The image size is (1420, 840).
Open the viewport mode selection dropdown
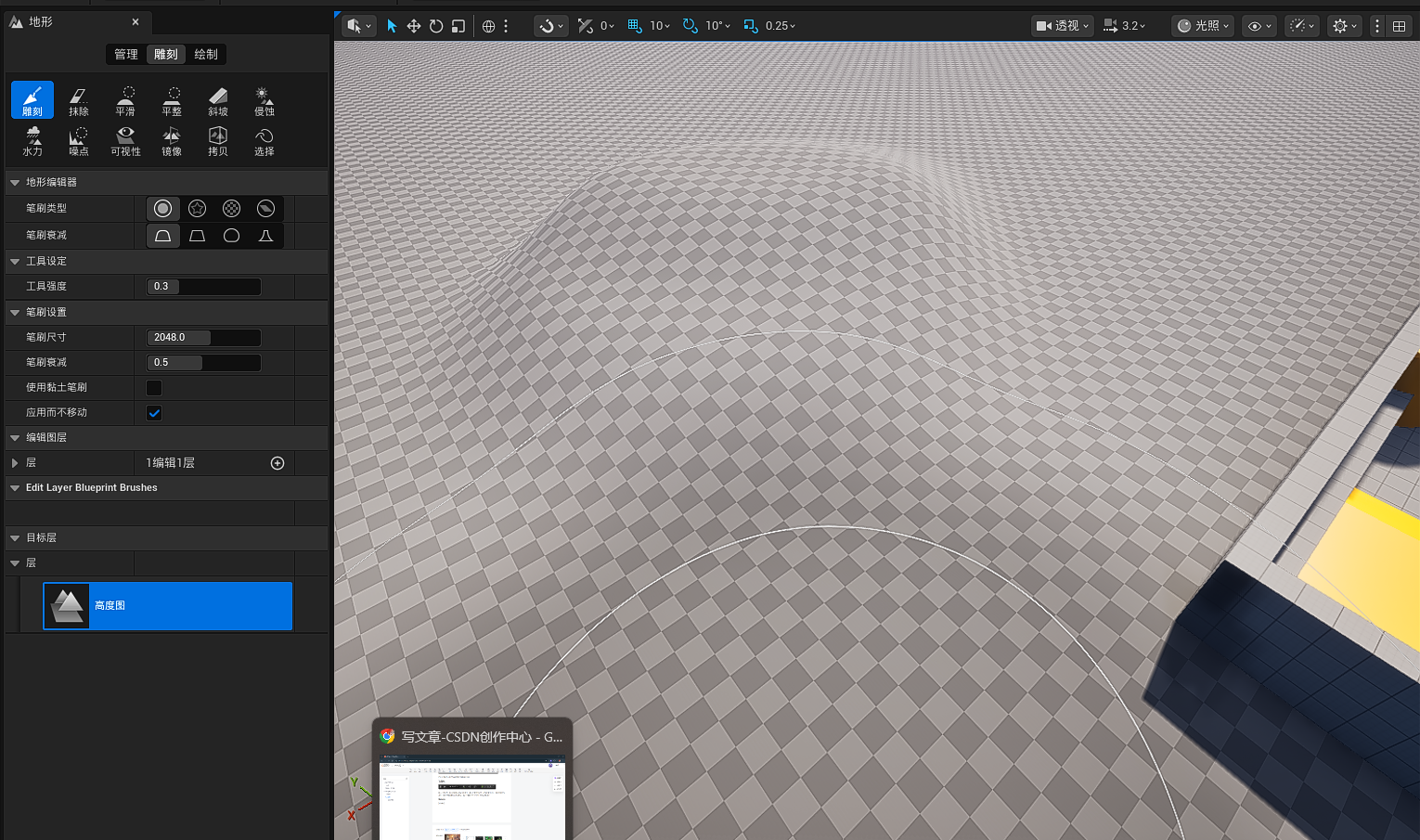pyautogui.click(x=359, y=26)
